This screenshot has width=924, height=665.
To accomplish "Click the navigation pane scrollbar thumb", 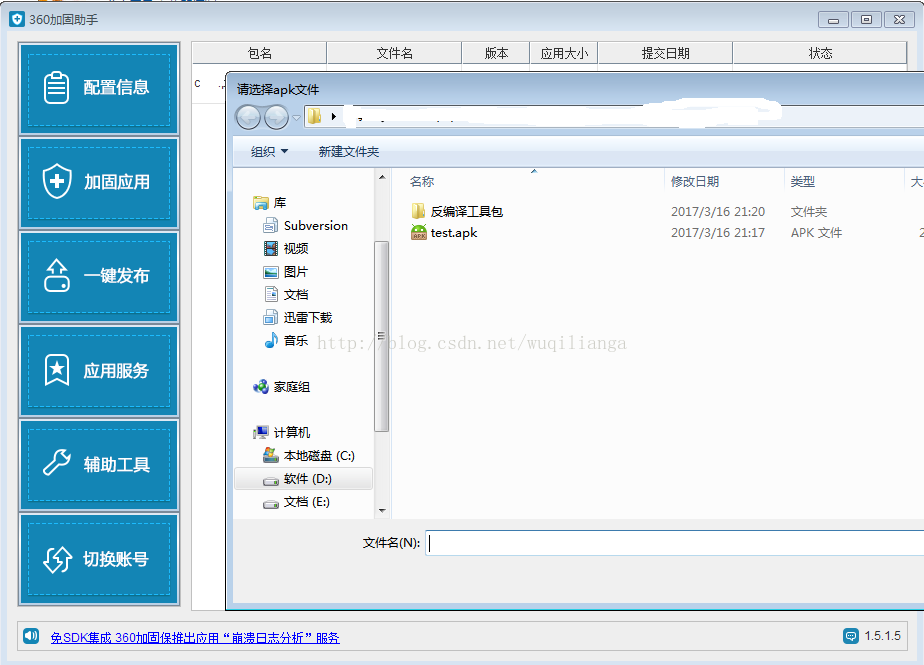I will point(382,337).
